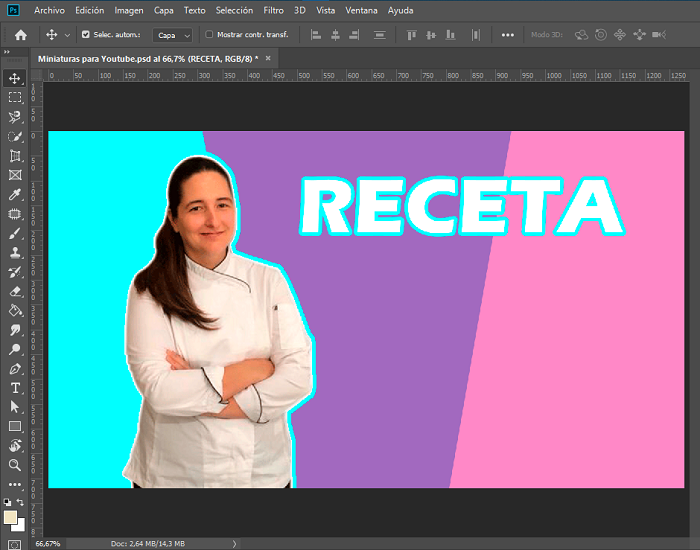Screen dimensions: 700x550
Task: Align top edges of layers
Action: click(411, 35)
